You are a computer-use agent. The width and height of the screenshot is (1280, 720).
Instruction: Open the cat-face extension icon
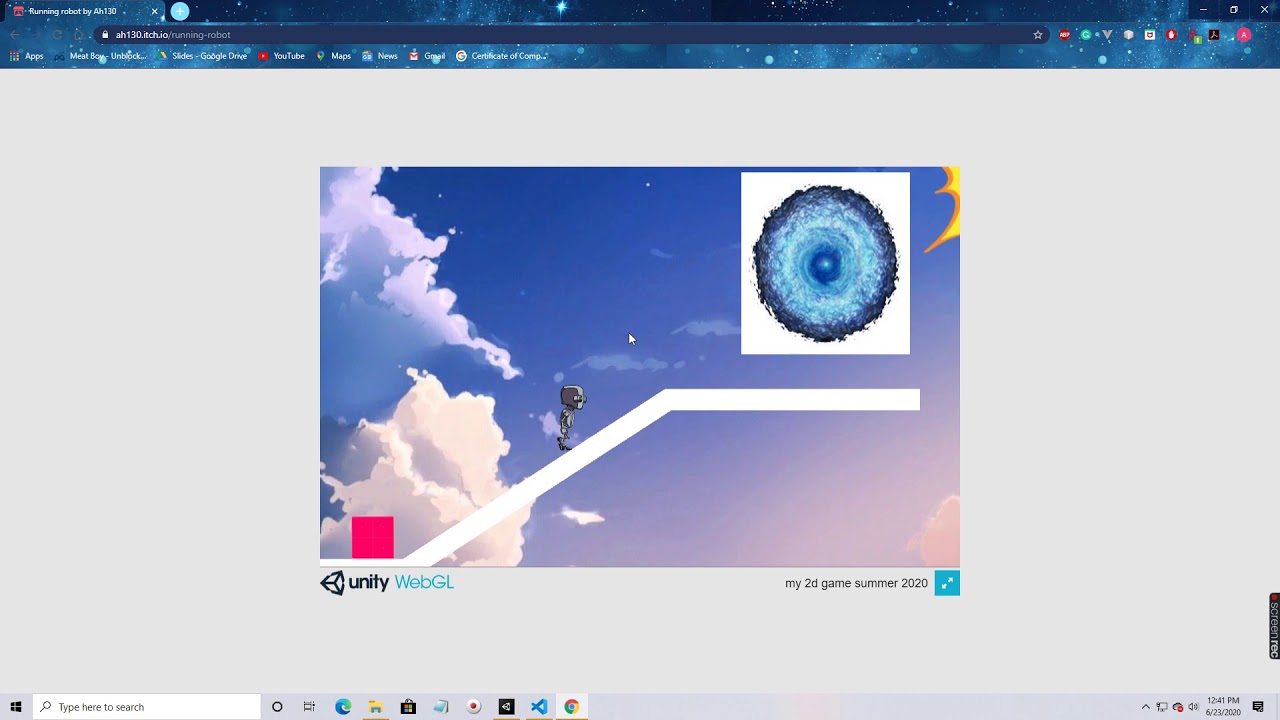[1150, 34]
